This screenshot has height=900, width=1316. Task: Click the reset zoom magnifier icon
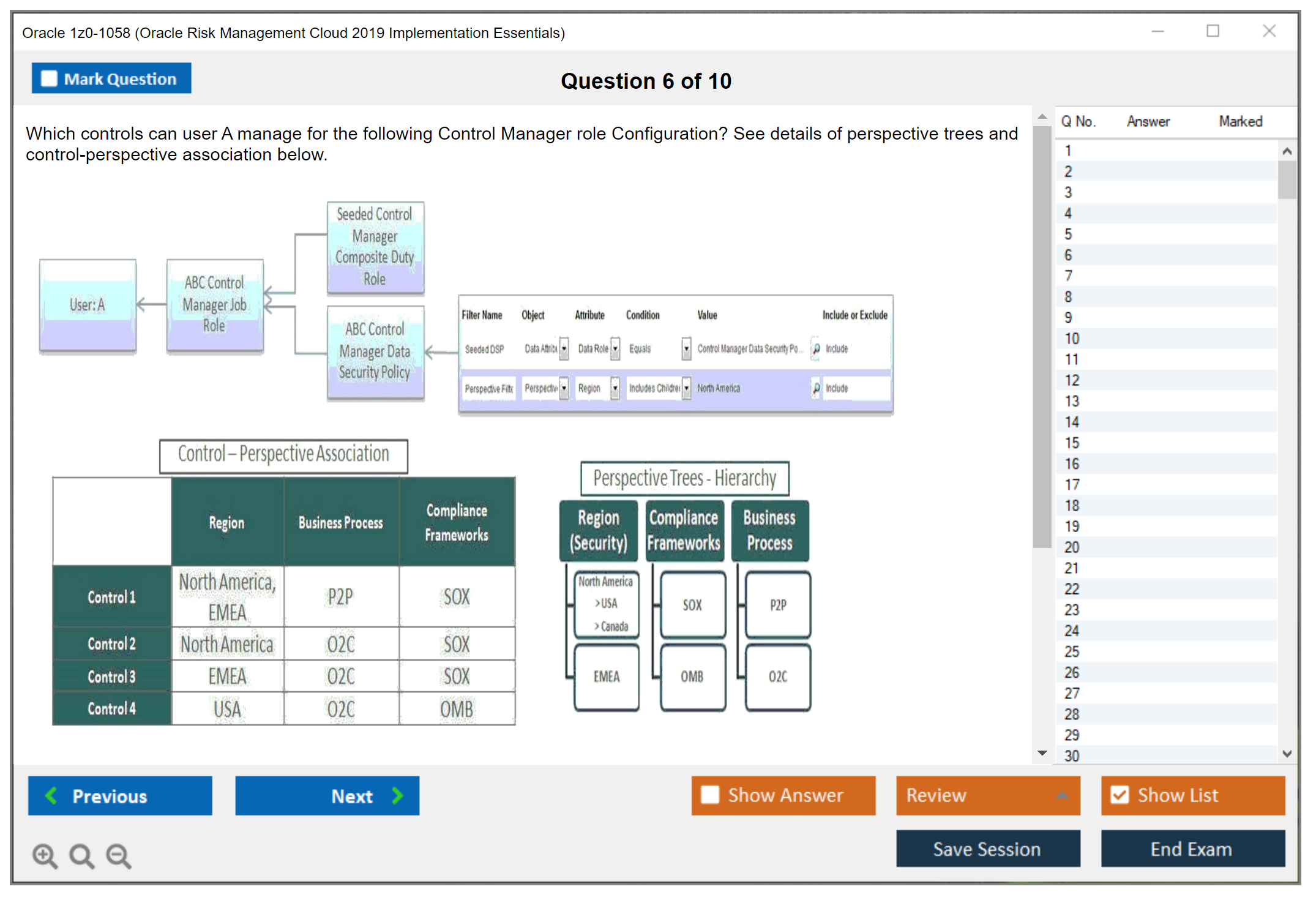click(81, 855)
